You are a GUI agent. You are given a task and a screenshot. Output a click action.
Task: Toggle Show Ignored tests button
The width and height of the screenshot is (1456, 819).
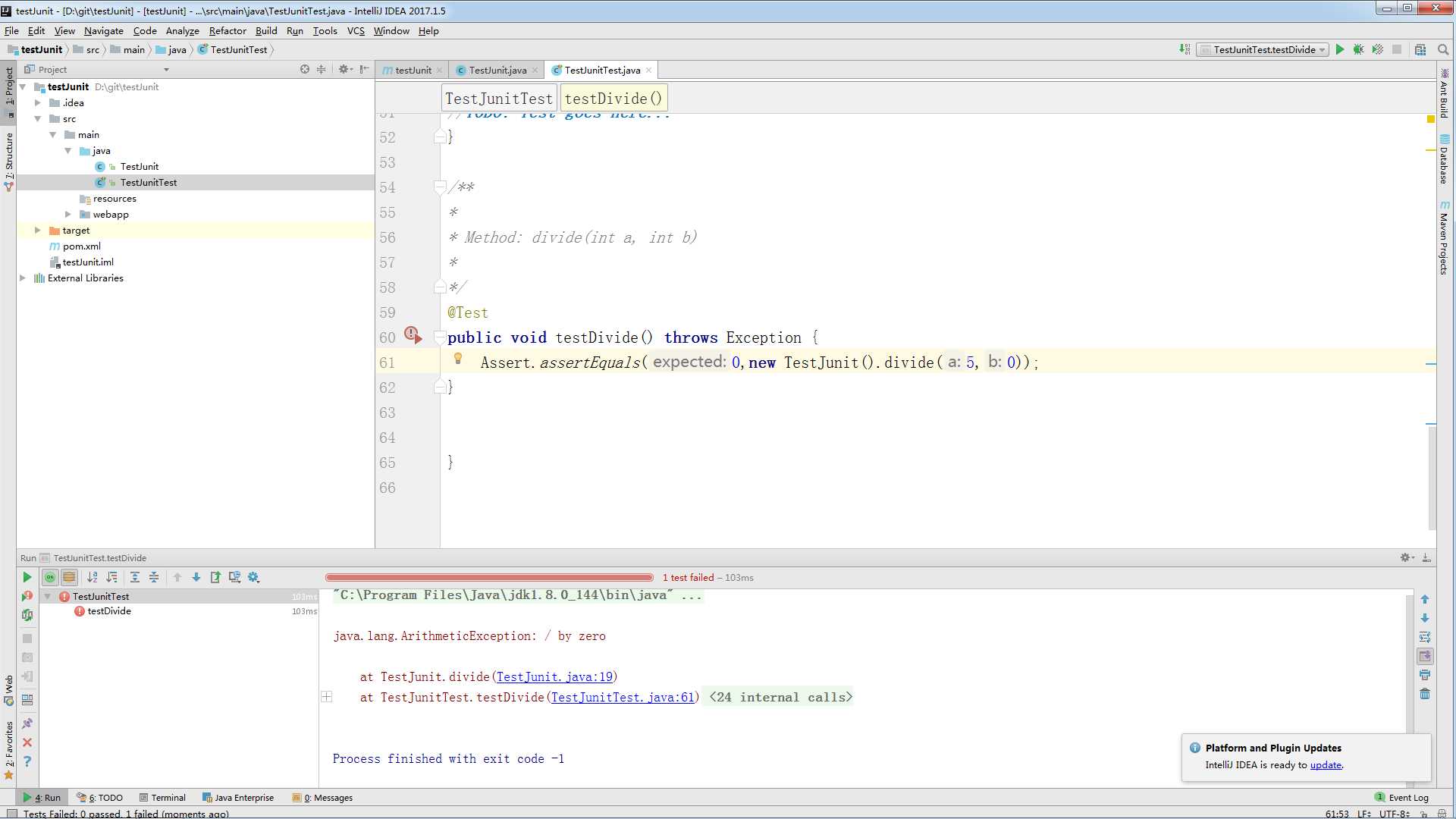[x=69, y=578]
